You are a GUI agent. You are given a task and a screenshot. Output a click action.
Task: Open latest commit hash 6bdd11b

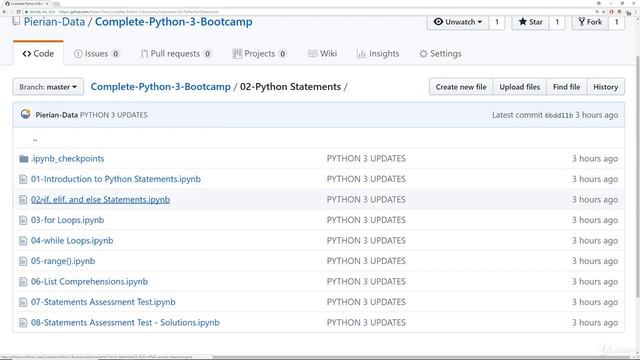[x=559, y=116]
